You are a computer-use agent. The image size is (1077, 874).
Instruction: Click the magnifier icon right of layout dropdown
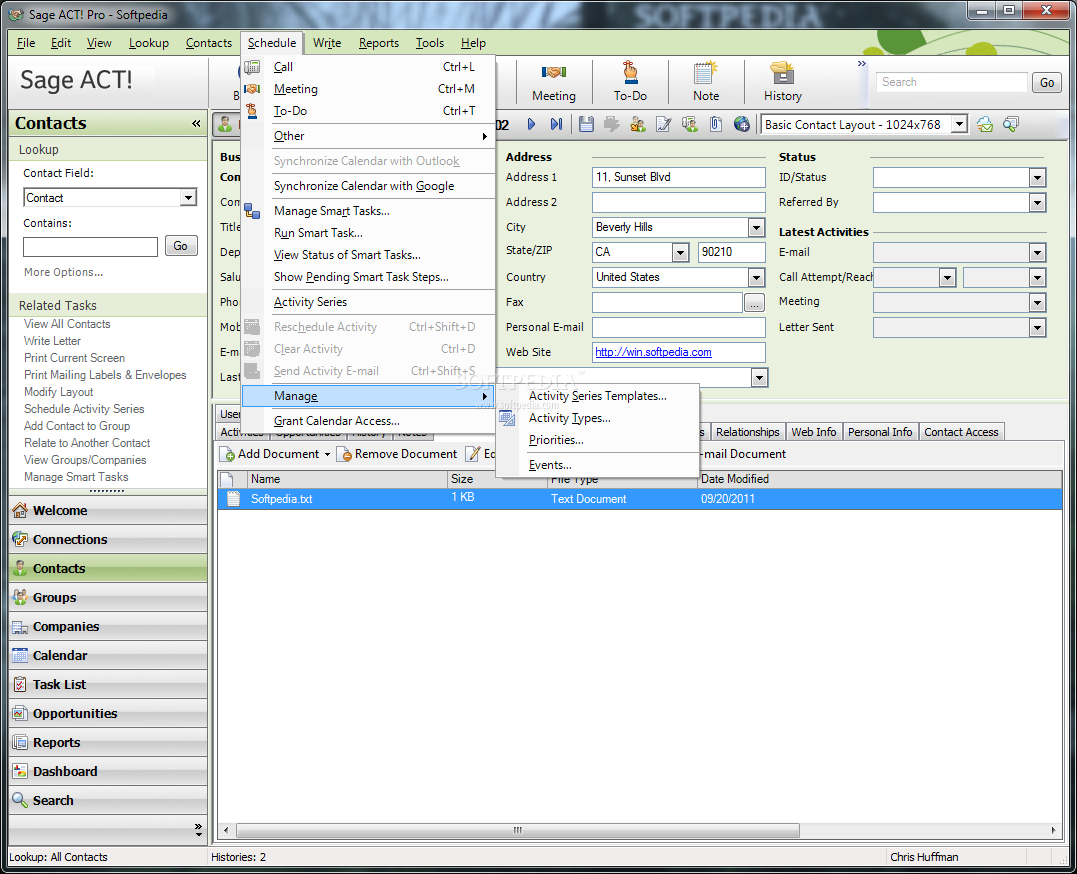[x=1010, y=124]
